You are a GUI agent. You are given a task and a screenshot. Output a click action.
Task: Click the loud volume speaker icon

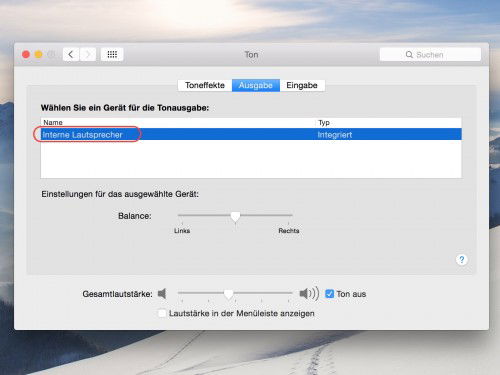click(309, 294)
